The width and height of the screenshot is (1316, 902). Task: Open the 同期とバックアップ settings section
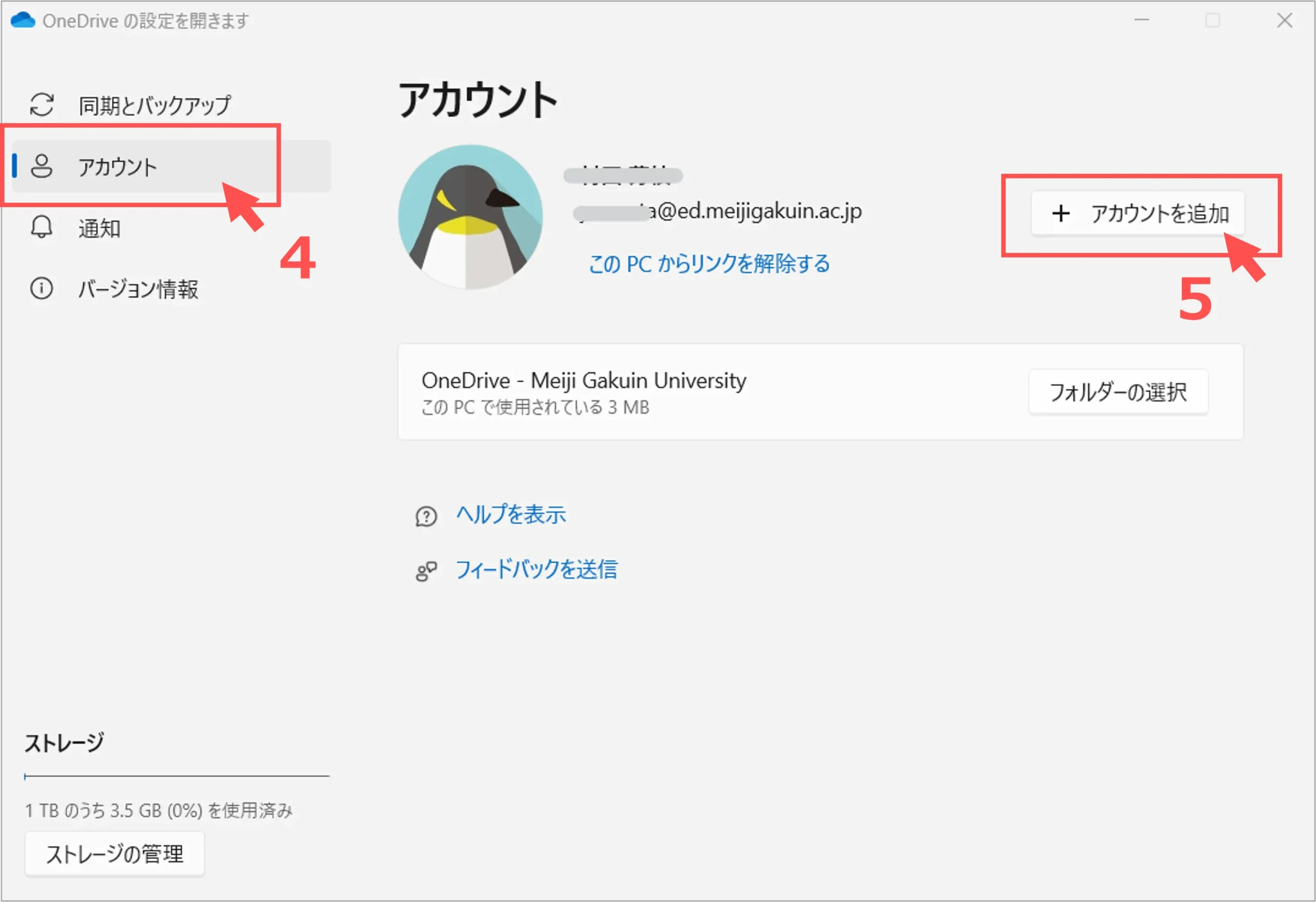pos(171,105)
